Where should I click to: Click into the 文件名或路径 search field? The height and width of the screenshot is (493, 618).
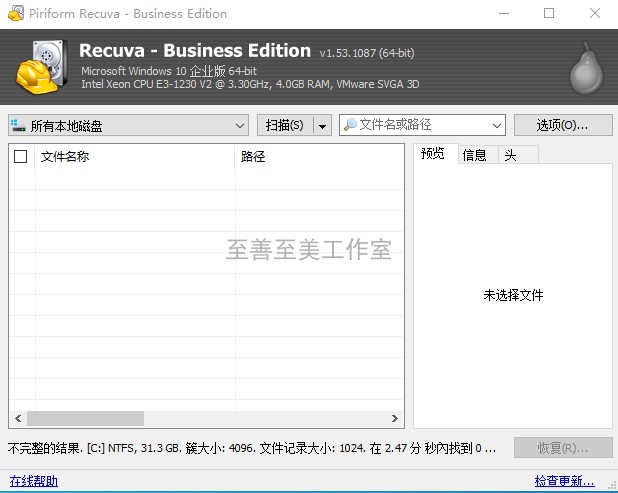click(x=422, y=125)
